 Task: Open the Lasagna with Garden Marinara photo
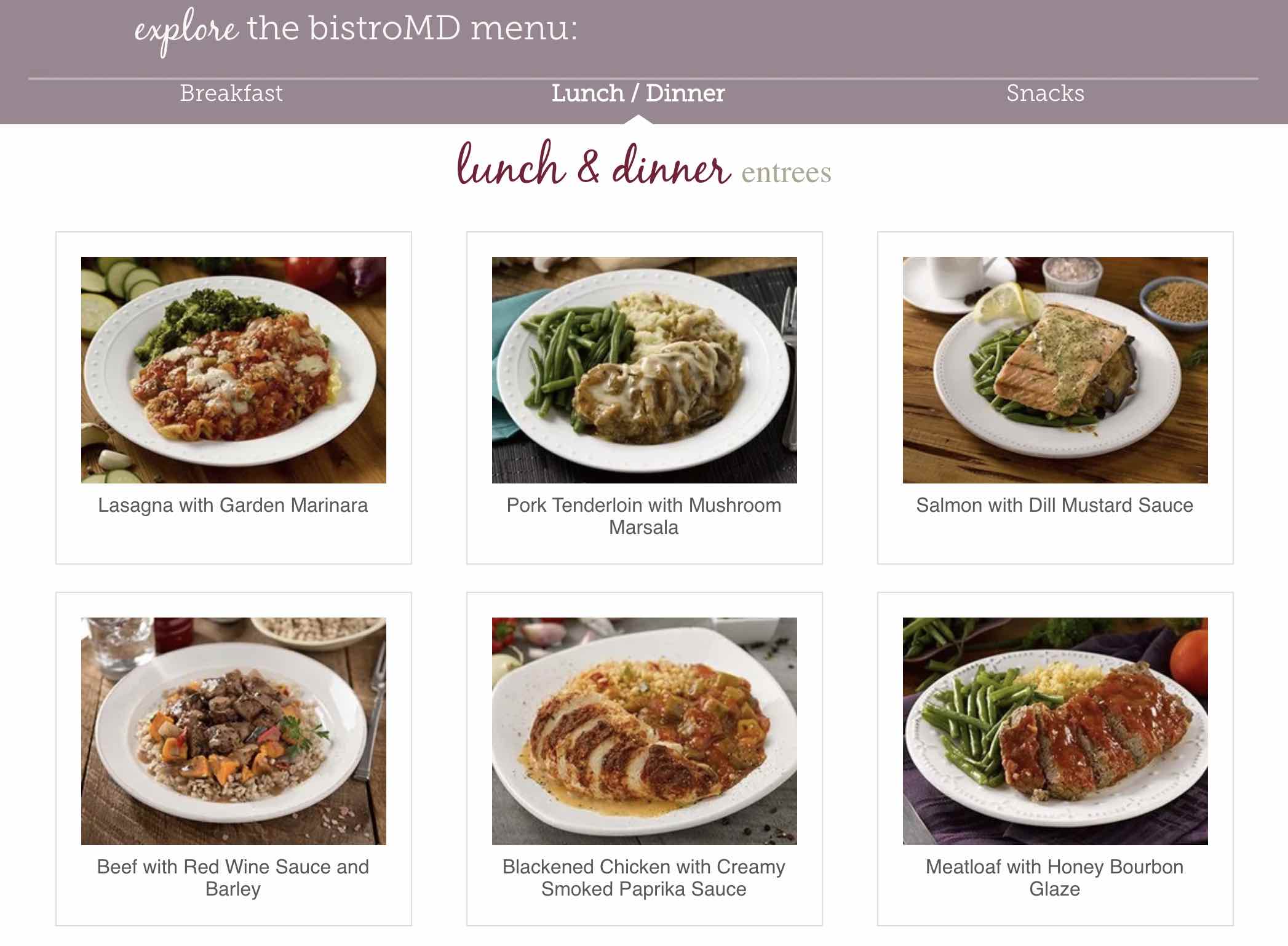234,370
